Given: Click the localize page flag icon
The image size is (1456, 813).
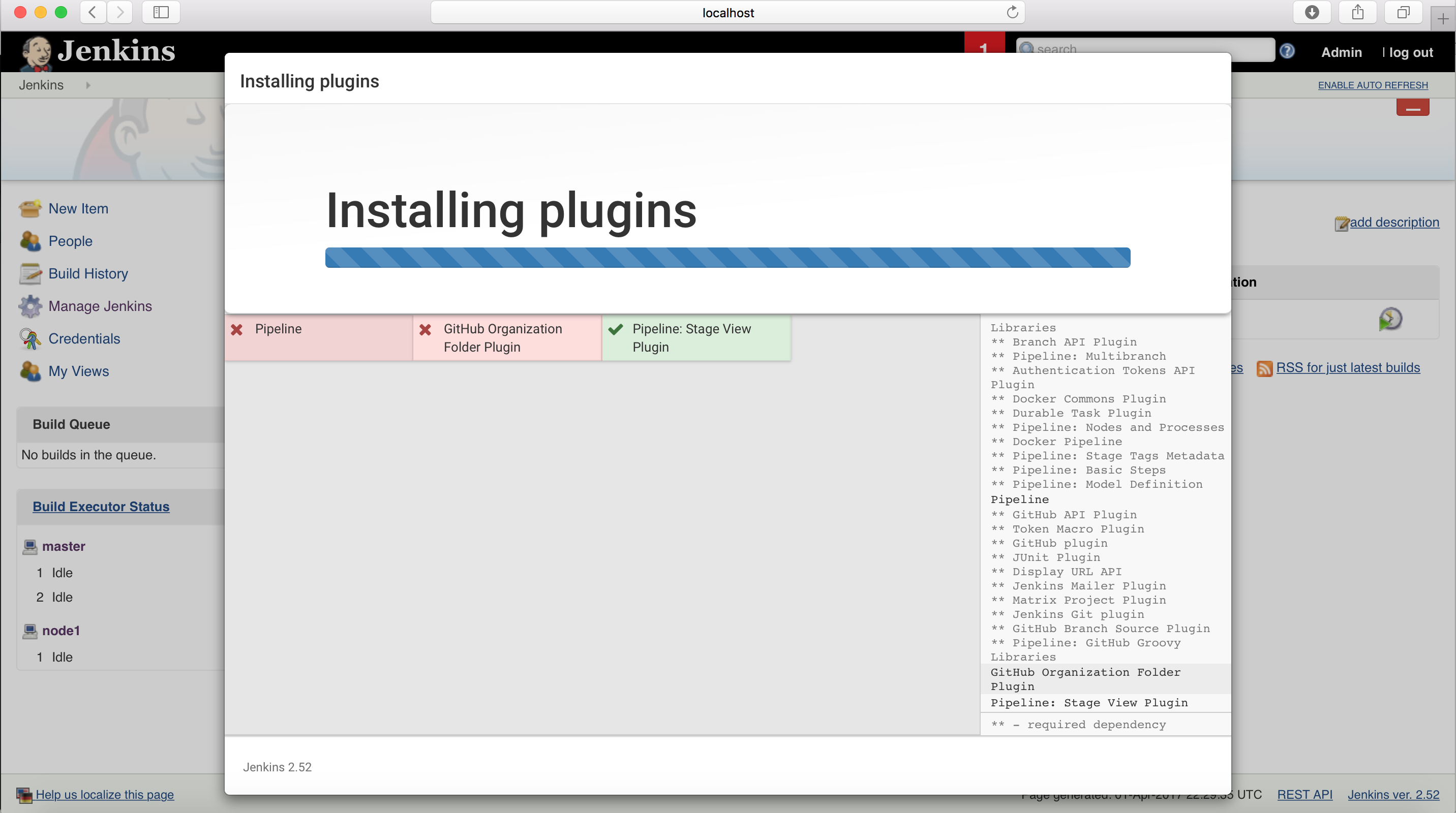Looking at the screenshot, I should coord(24,795).
